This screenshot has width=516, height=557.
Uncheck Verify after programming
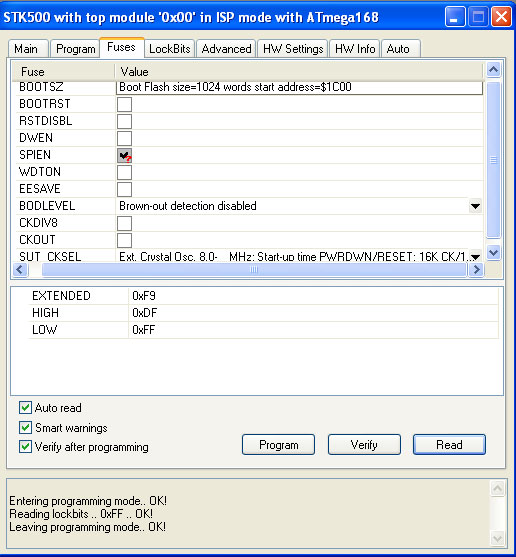tap(25, 447)
